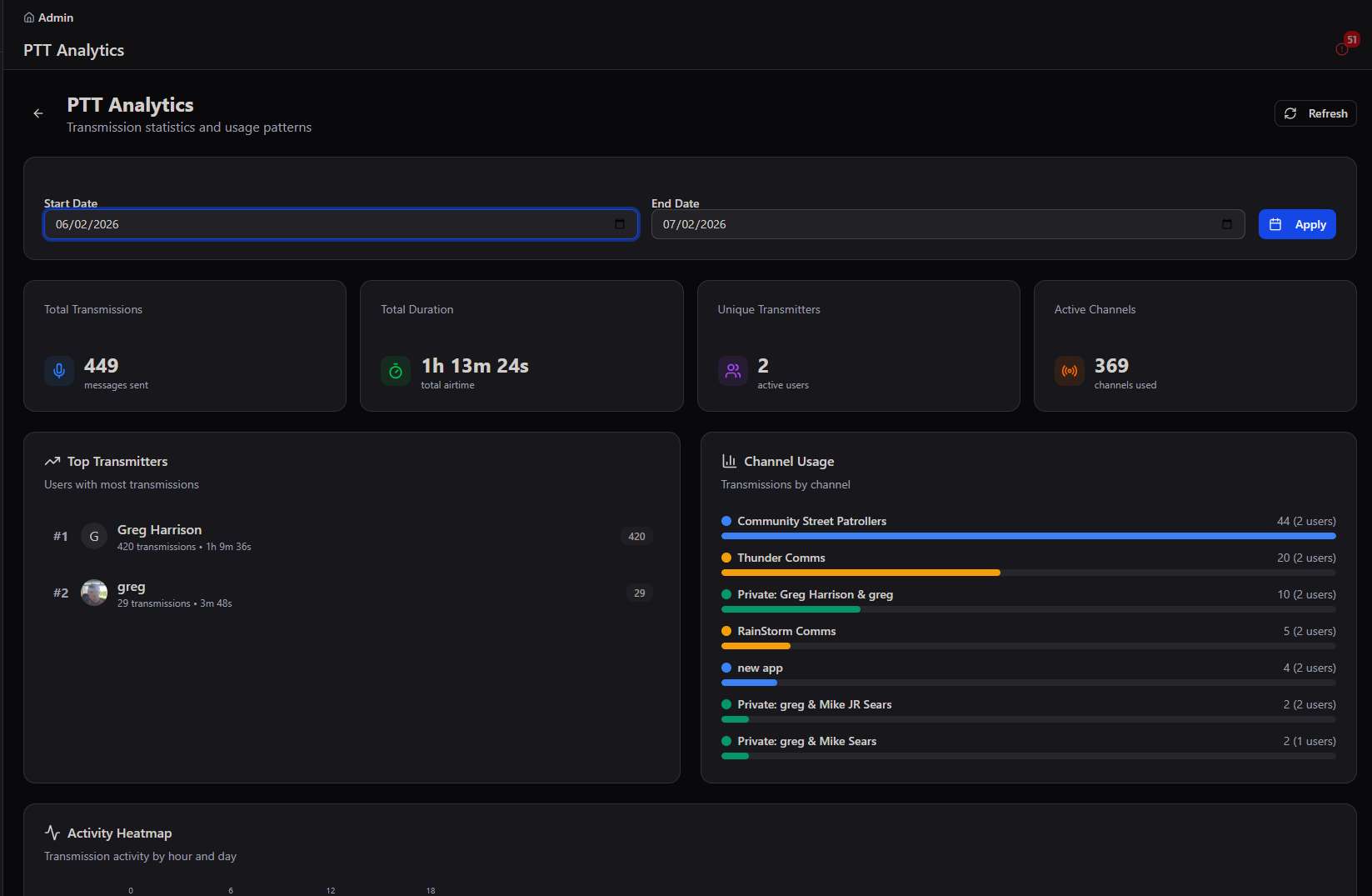Click the Admin home breadcrumb icon
Image resolution: width=1372 pixels, height=896 pixels.
tap(29, 18)
